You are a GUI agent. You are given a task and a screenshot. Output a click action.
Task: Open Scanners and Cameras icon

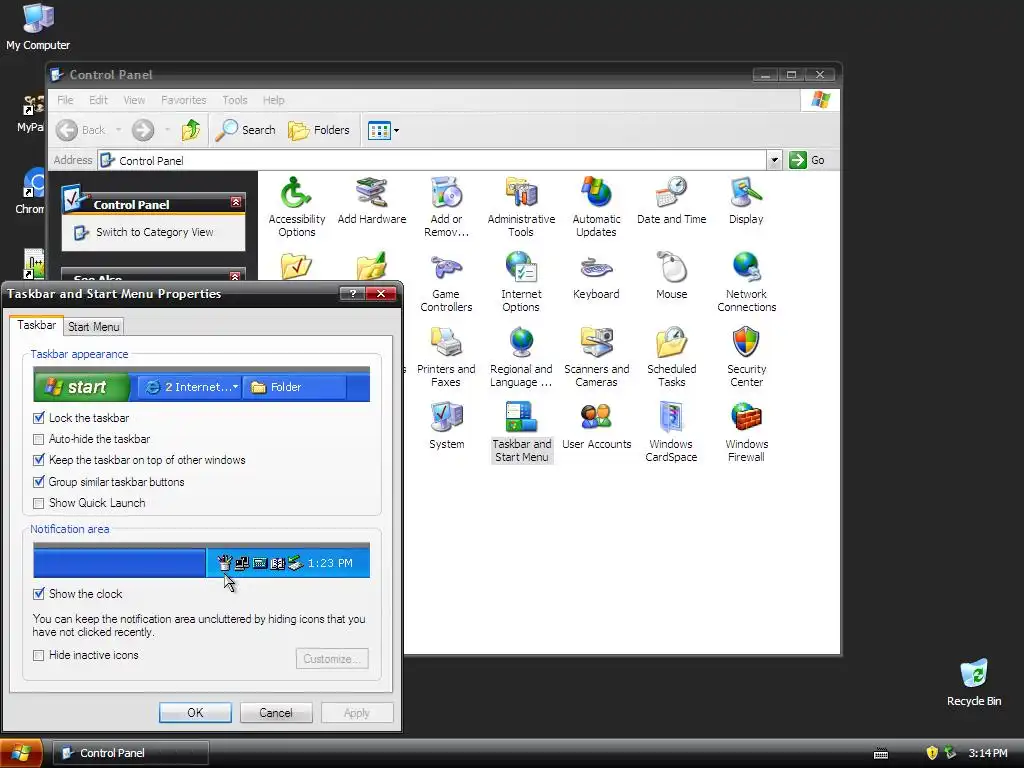596,357
